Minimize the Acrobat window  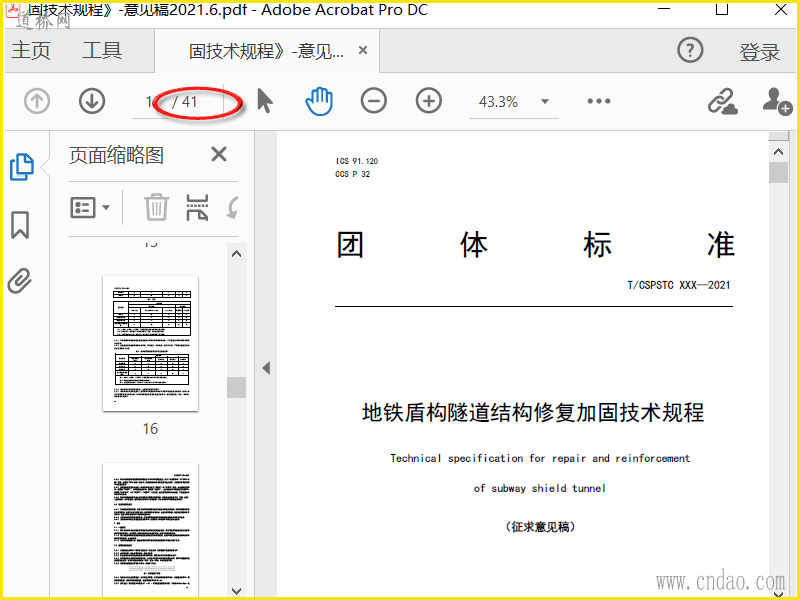tap(664, 9)
